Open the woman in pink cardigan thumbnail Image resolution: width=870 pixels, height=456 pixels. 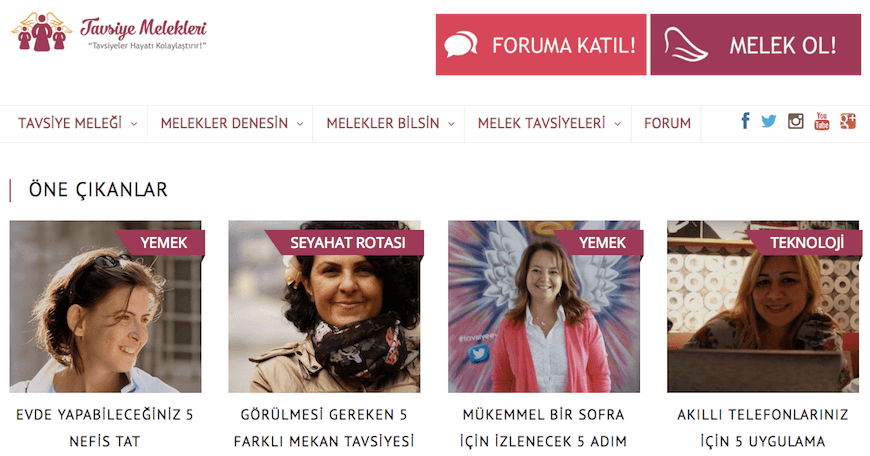coord(544,307)
